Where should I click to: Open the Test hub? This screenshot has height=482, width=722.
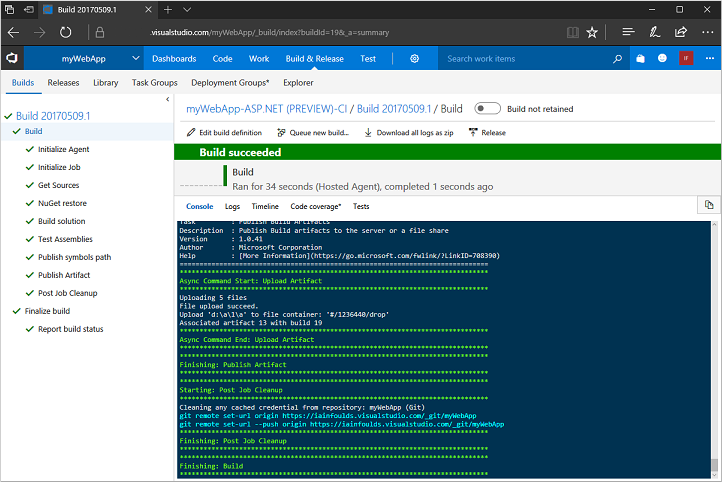[368, 58]
